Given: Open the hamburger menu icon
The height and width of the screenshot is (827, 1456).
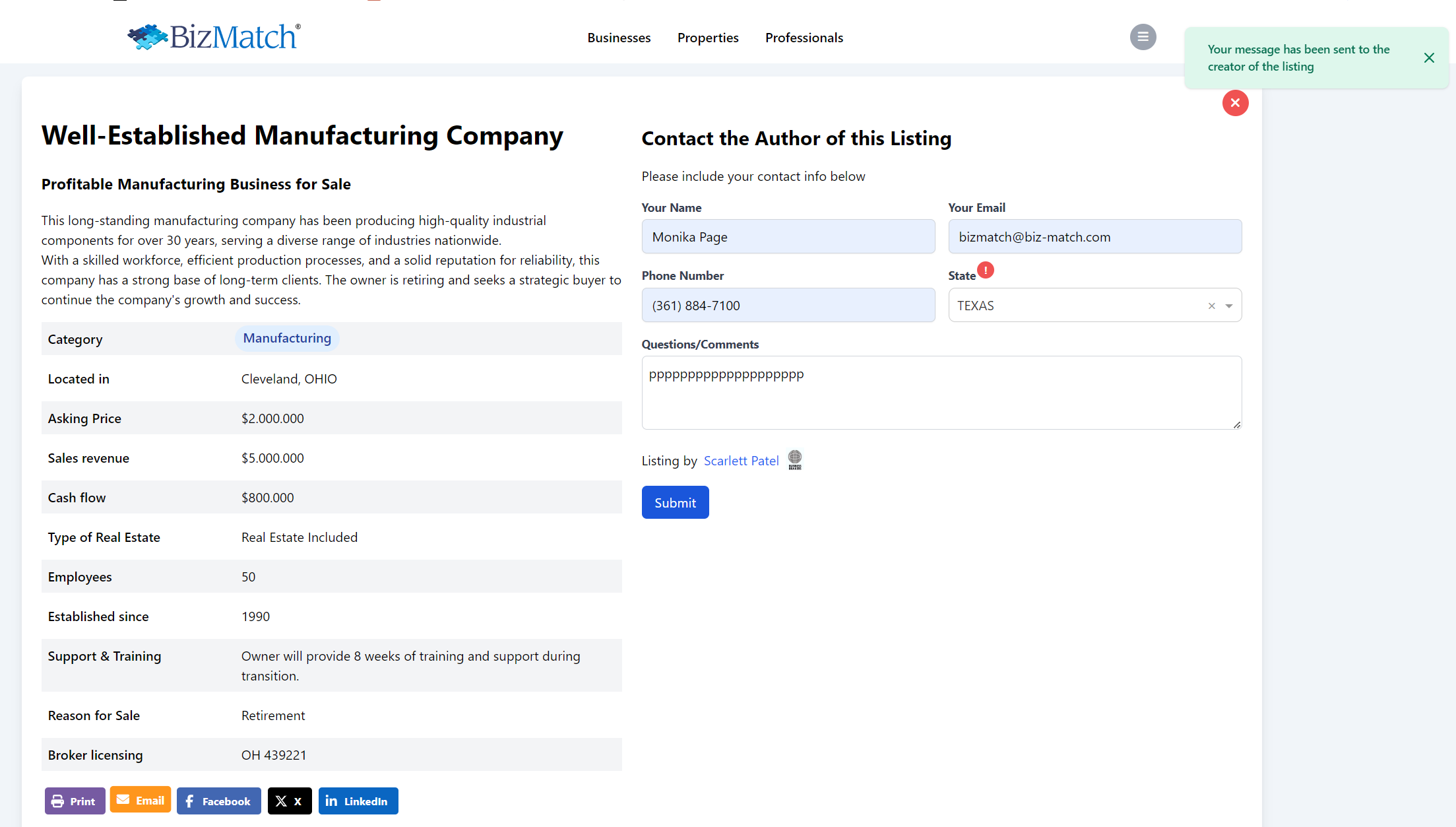Looking at the screenshot, I should coord(1143,37).
